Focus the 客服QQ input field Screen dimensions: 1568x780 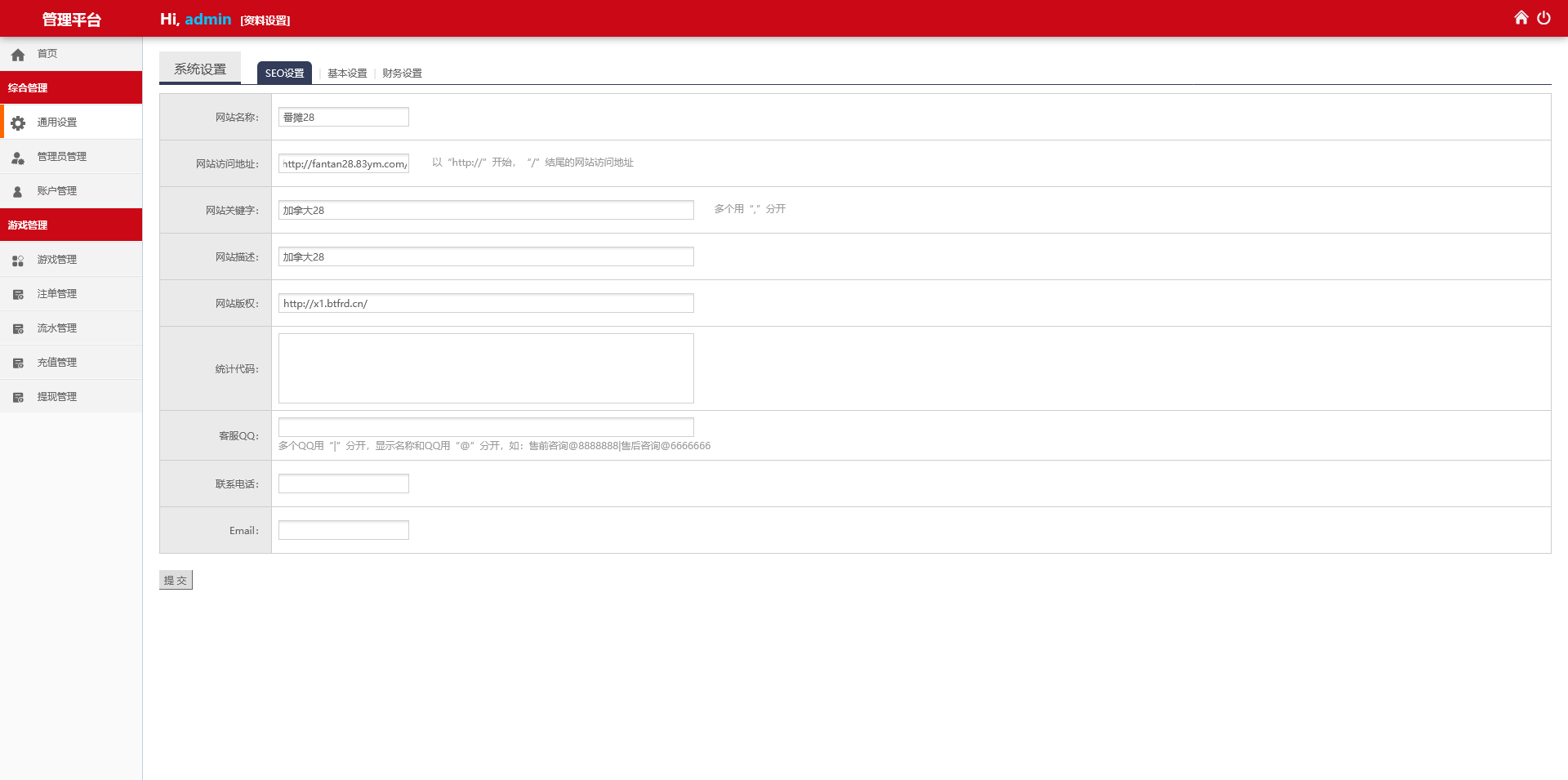pyautogui.click(x=486, y=426)
